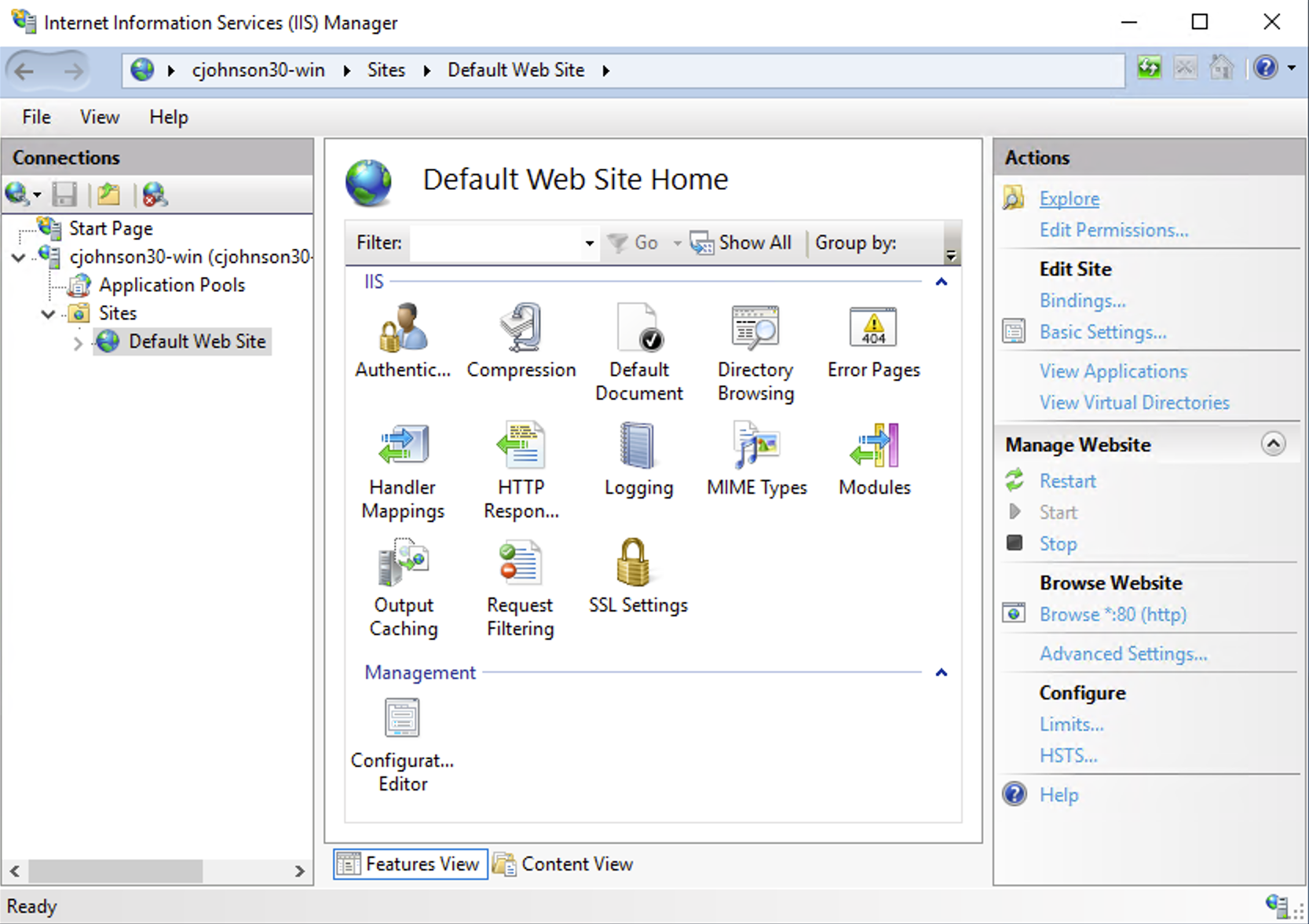This screenshot has width=1309, height=924.
Task: Click the Connections horizontal scrollbar thumb
Action: click(x=115, y=871)
